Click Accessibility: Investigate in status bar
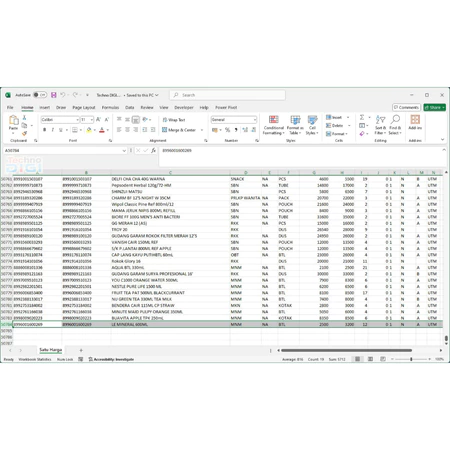 pyautogui.click(x=111, y=359)
